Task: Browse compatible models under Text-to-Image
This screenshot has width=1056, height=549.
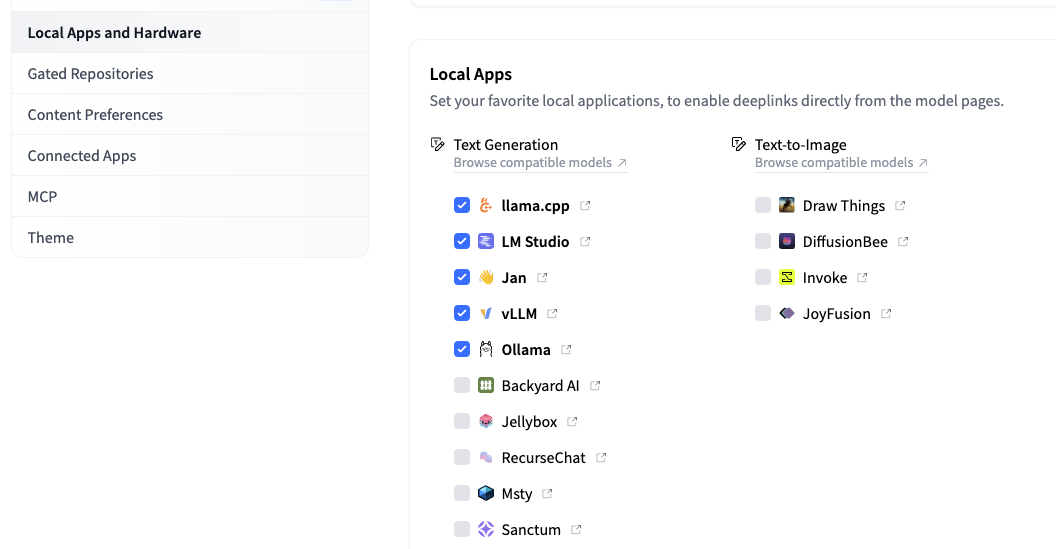Action: [x=841, y=163]
